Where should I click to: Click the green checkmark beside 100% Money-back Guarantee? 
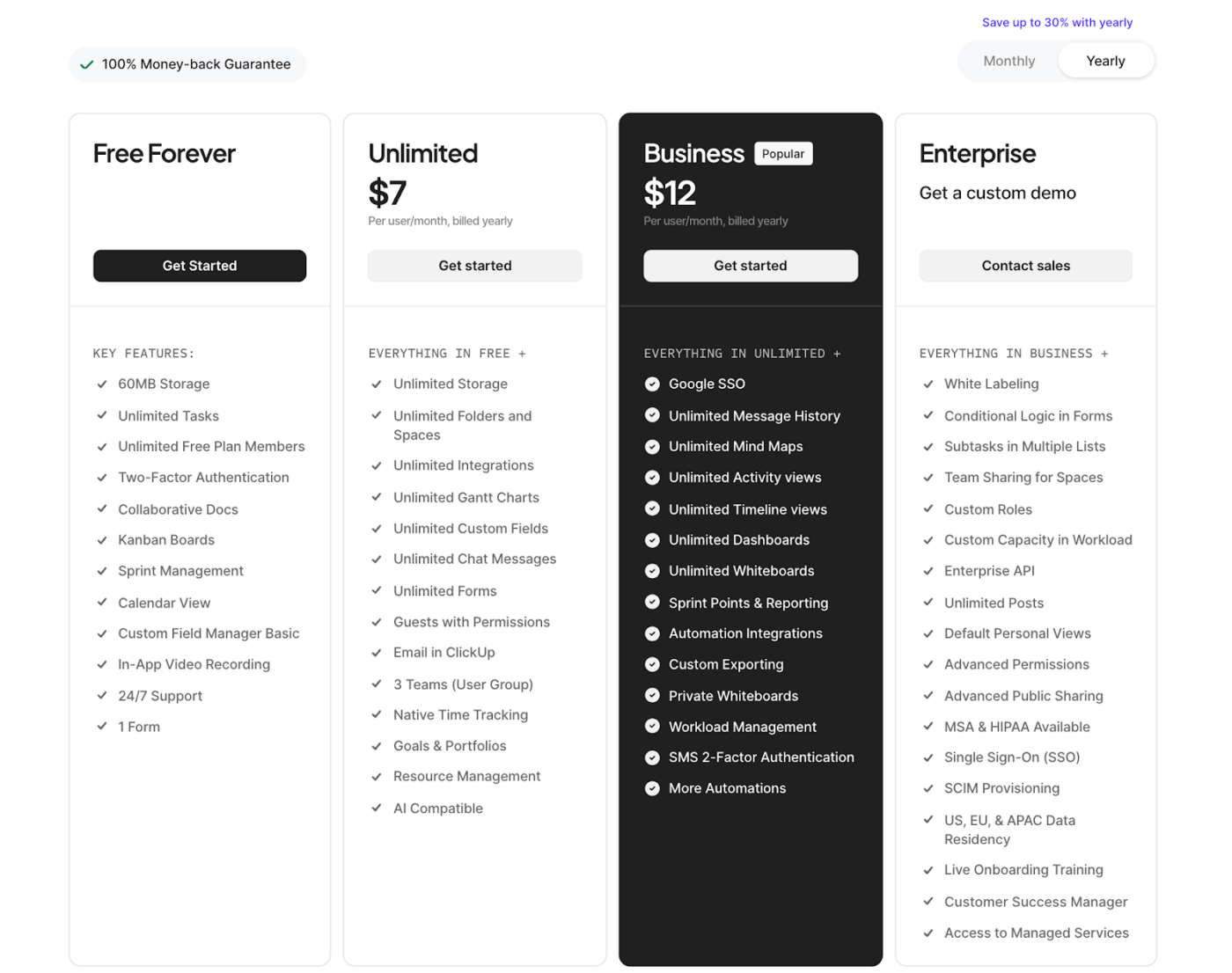[x=86, y=64]
